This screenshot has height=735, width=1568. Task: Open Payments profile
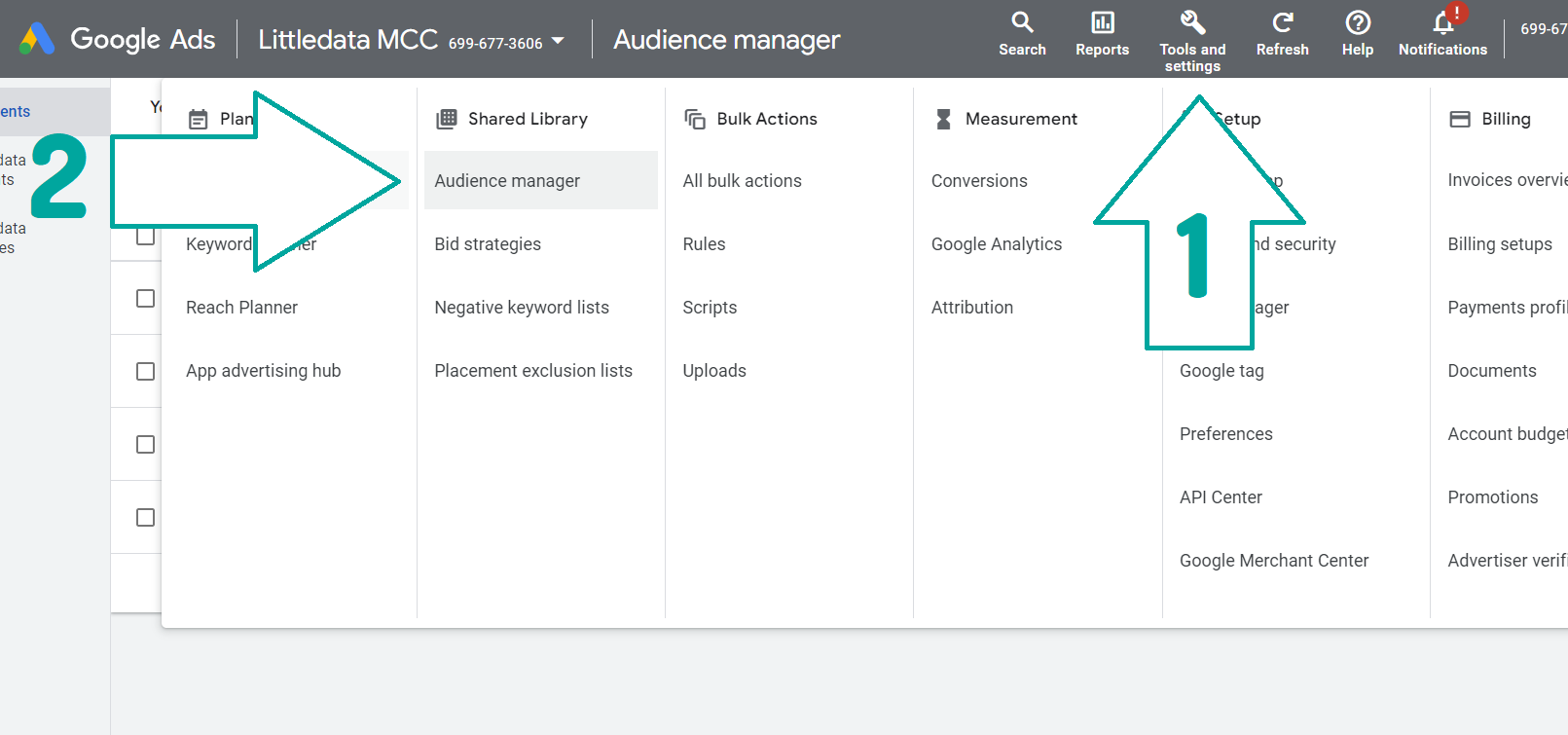(x=1508, y=308)
